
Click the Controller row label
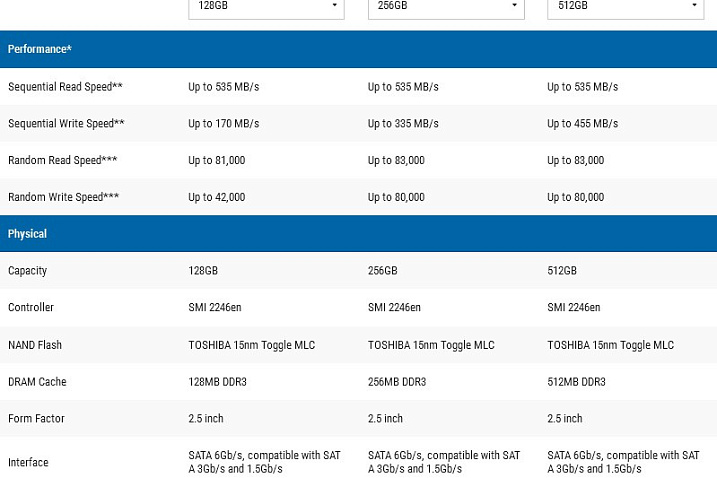coord(31,307)
